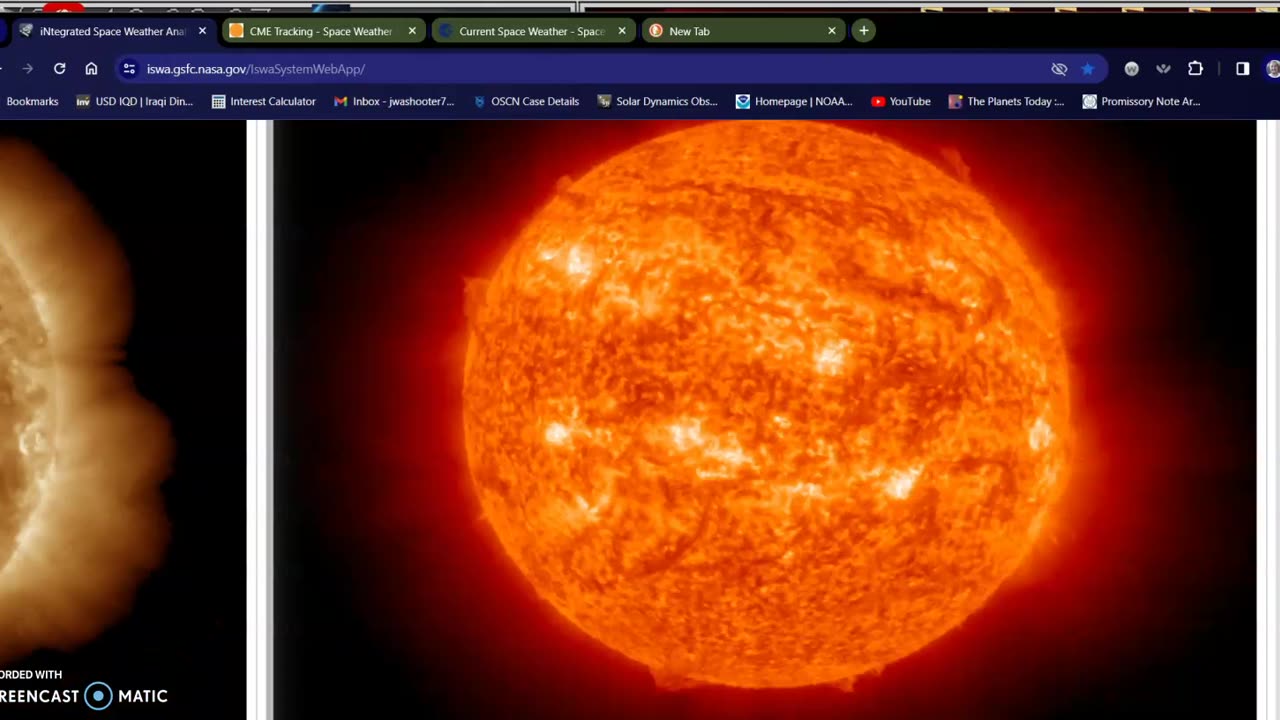Open the Bookmarks folder in bookmarks bar

pyautogui.click(x=32, y=101)
